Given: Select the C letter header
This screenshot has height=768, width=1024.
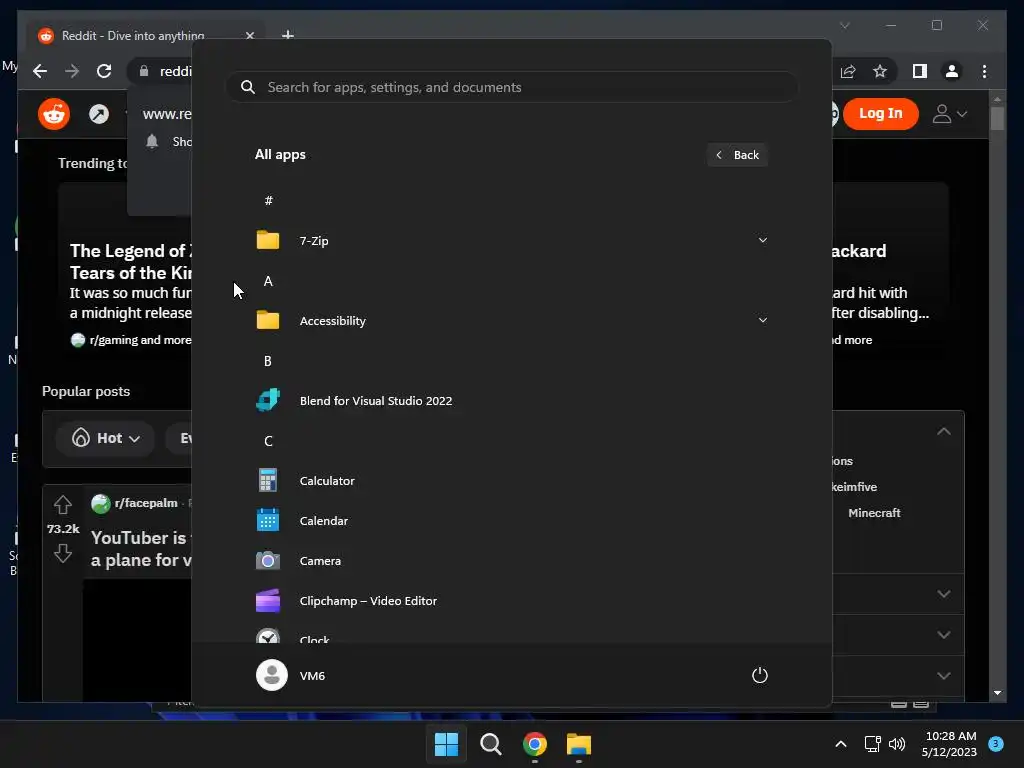Looking at the screenshot, I should (x=268, y=441).
